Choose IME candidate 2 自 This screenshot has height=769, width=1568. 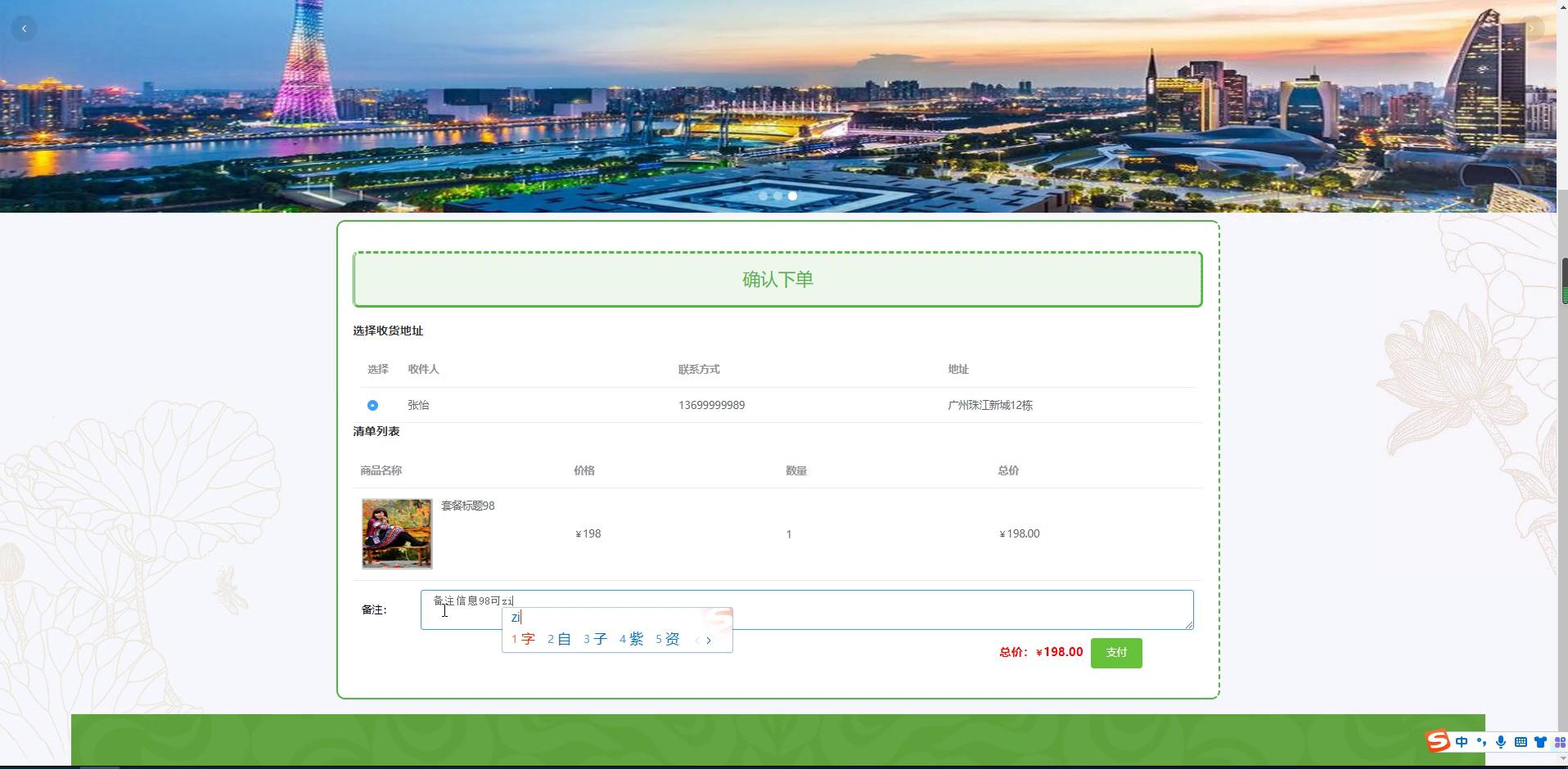tap(559, 639)
